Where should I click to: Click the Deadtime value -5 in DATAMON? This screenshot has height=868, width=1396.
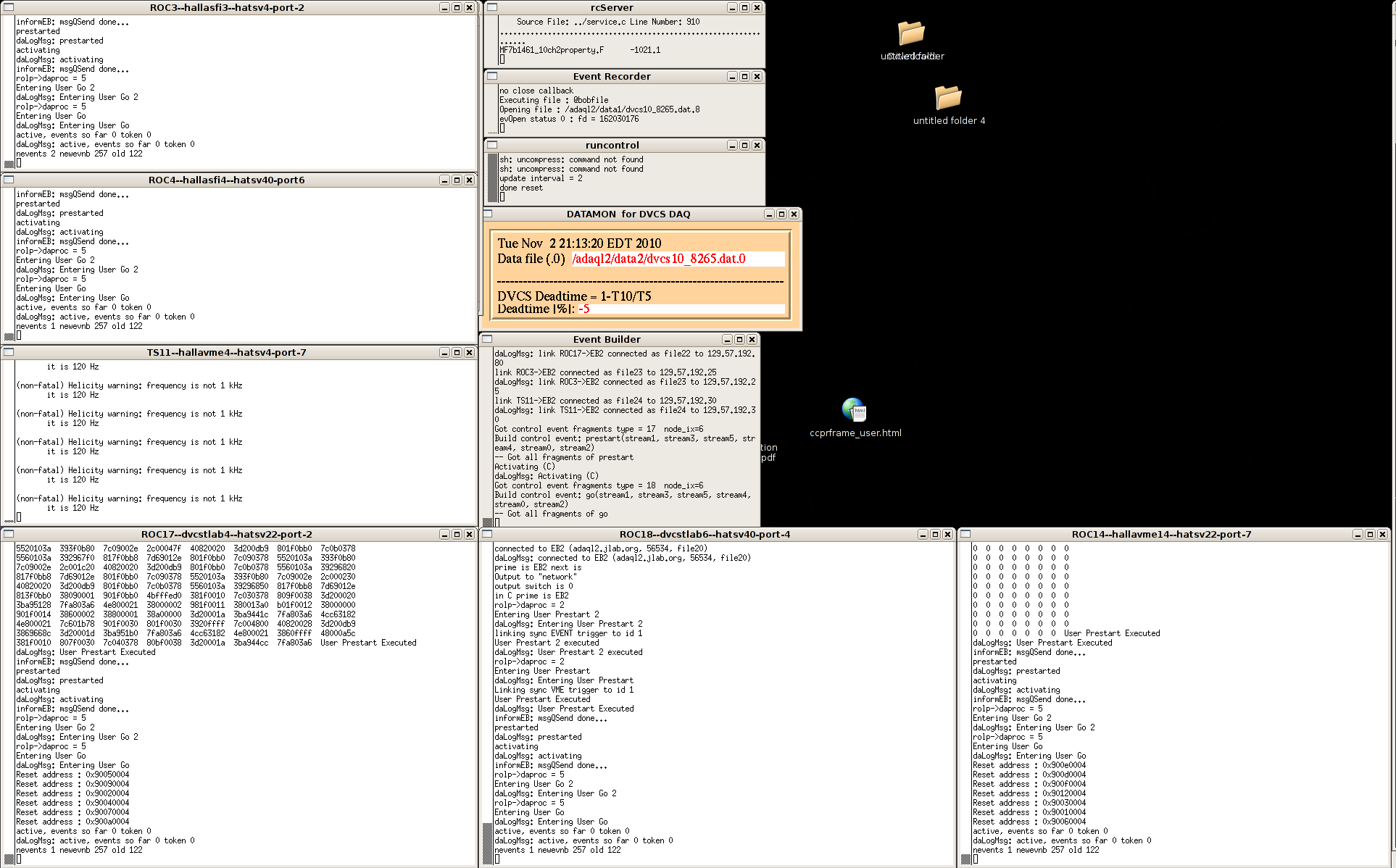click(x=584, y=309)
